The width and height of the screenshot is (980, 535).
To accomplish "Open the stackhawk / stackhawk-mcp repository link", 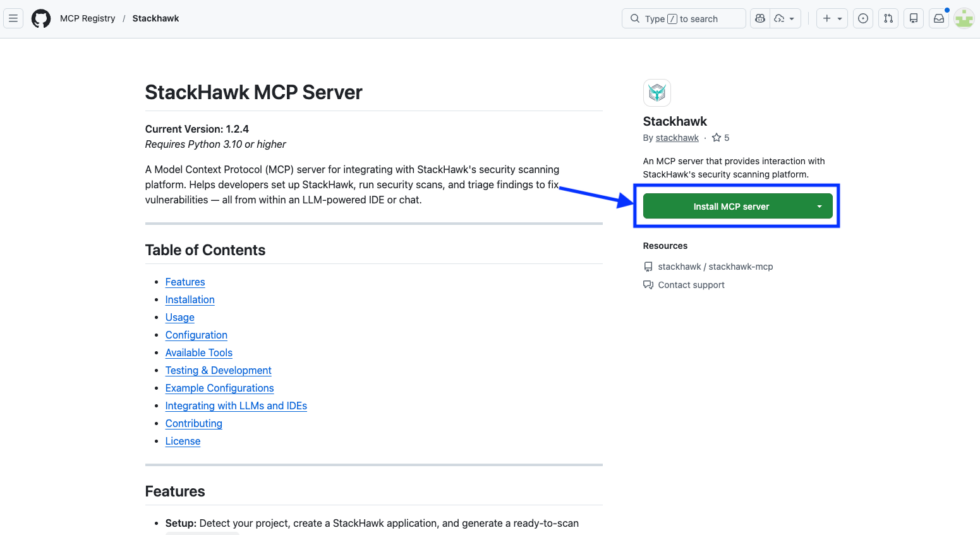I will 715,266.
